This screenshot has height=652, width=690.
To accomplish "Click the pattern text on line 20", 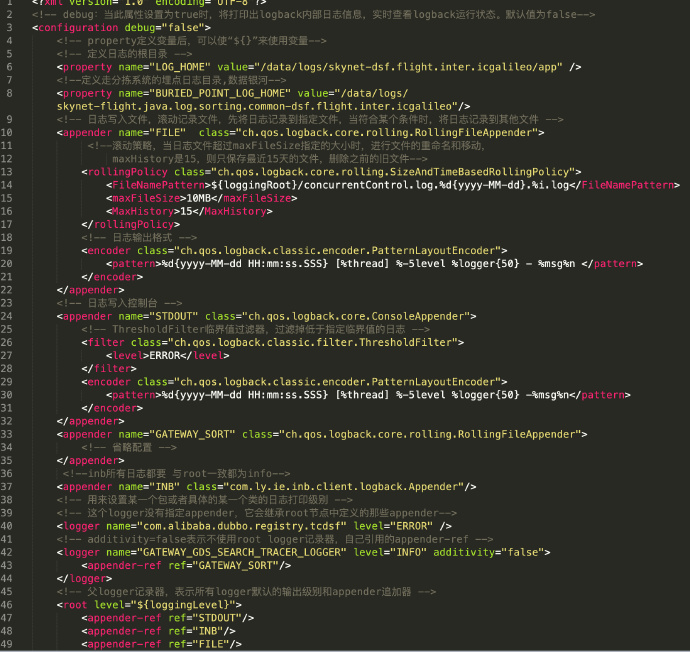I will pyautogui.click(x=368, y=264).
